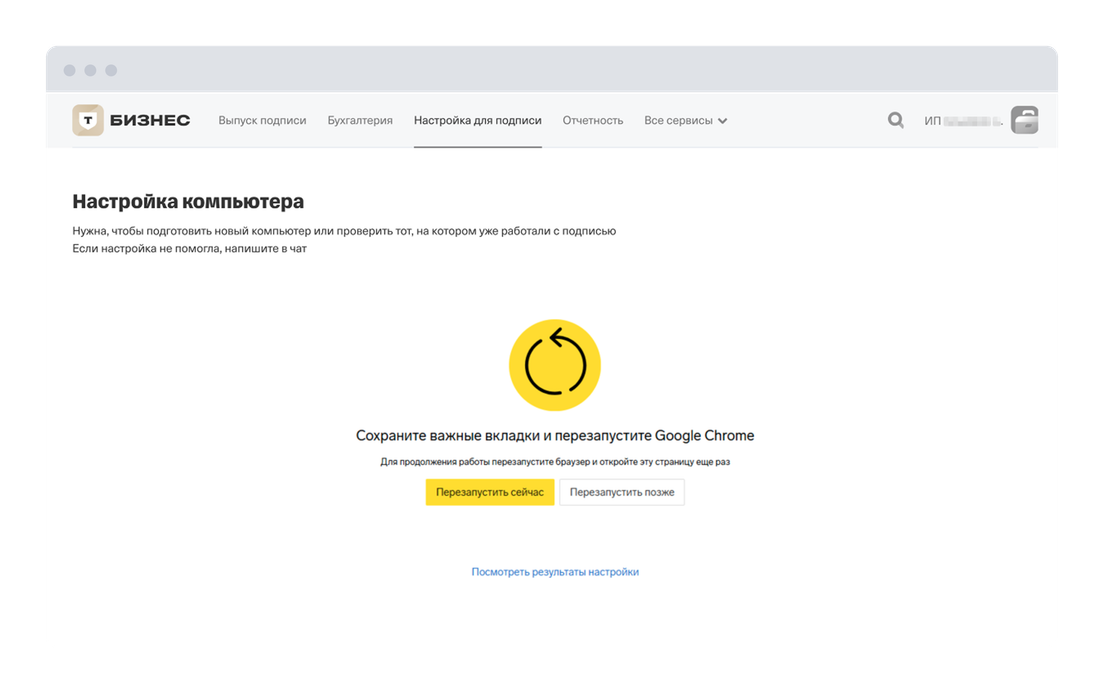Select the Настройка для подписи tab
Viewport: 1104px width, 694px height.
coord(477,120)
